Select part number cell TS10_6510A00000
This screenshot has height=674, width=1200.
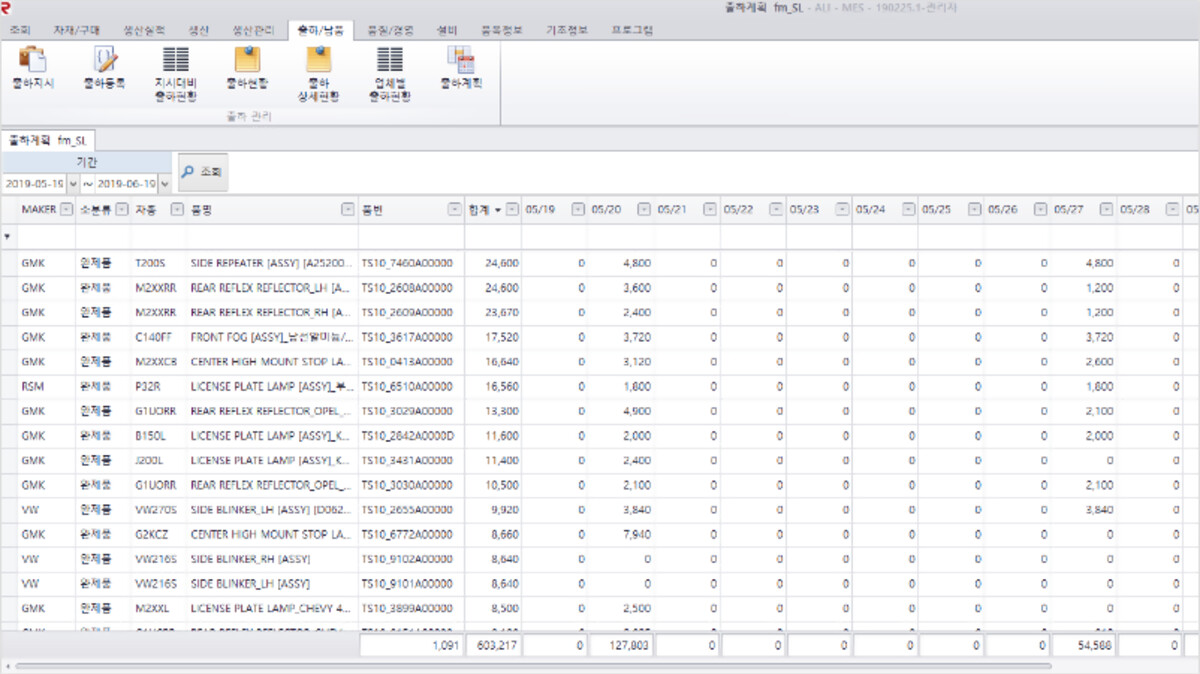(x=409, y=385)
